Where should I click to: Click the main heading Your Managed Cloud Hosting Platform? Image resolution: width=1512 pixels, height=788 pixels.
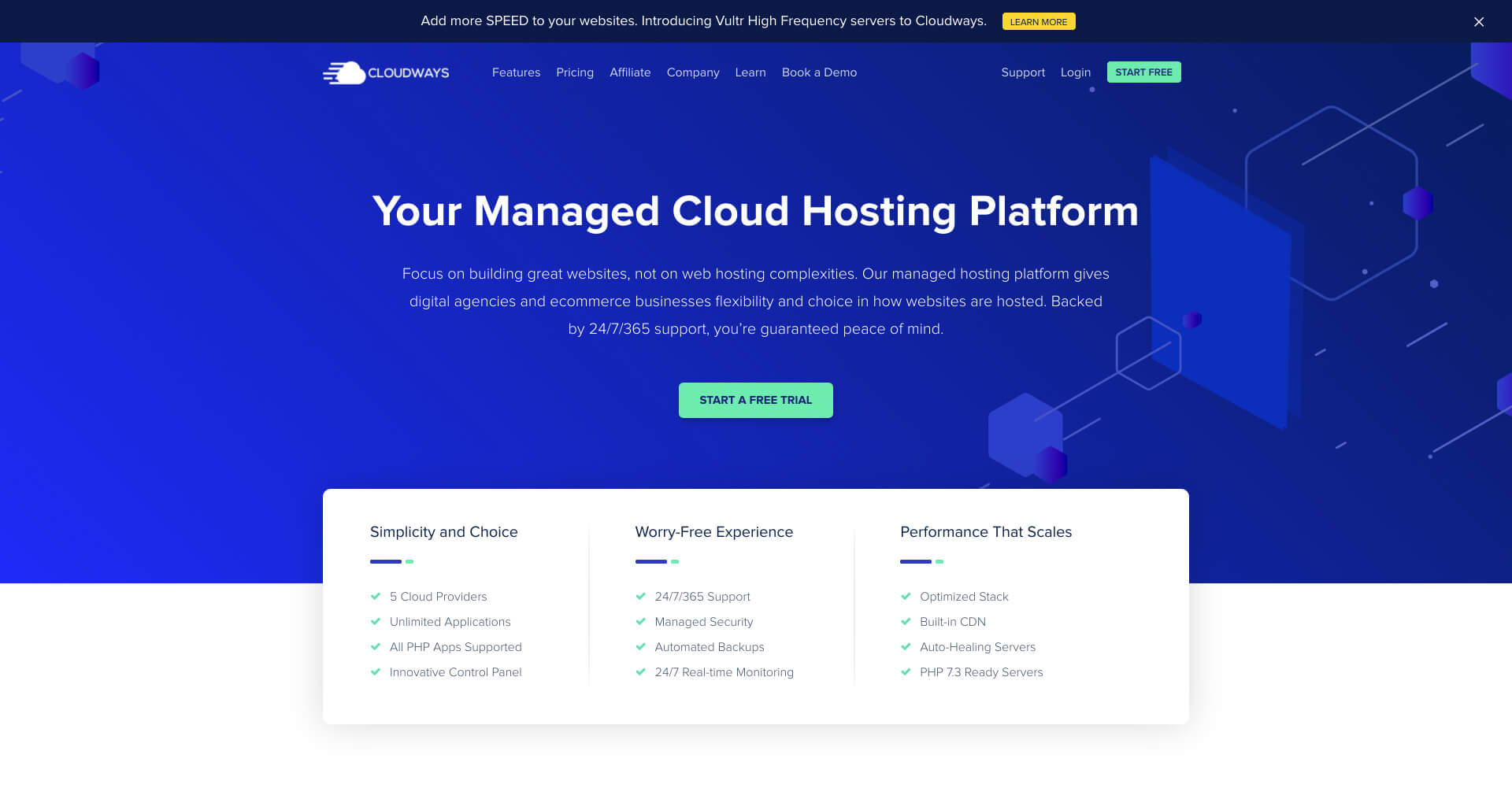tap(756, 211)
